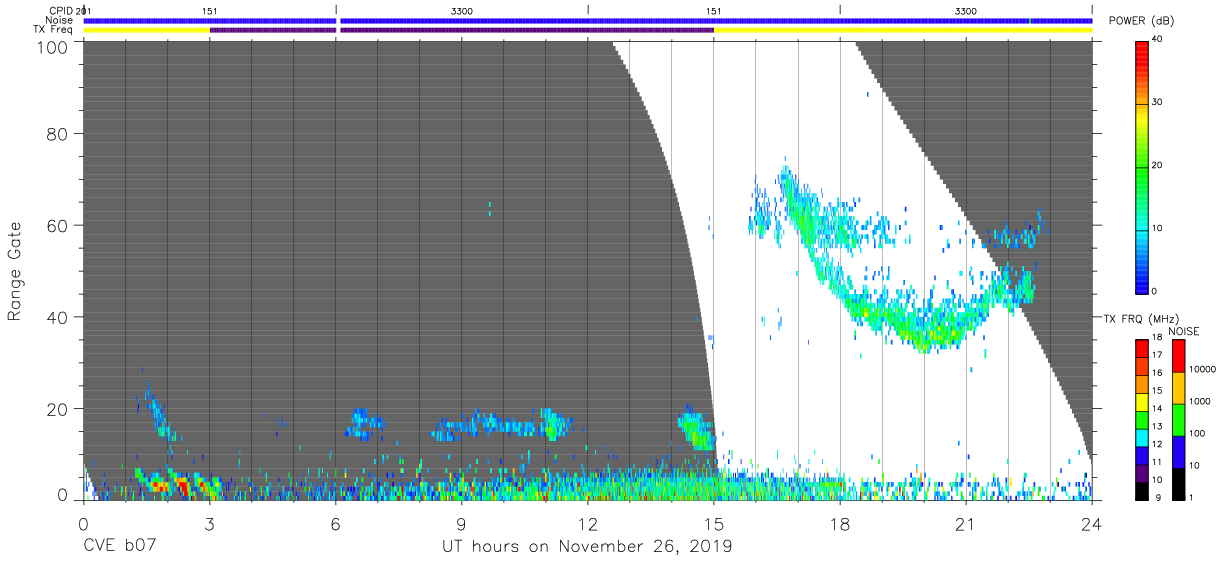The image size is (1228, 567).
Task: Click the TX Freq row label
Action: [x=54, y=30]
